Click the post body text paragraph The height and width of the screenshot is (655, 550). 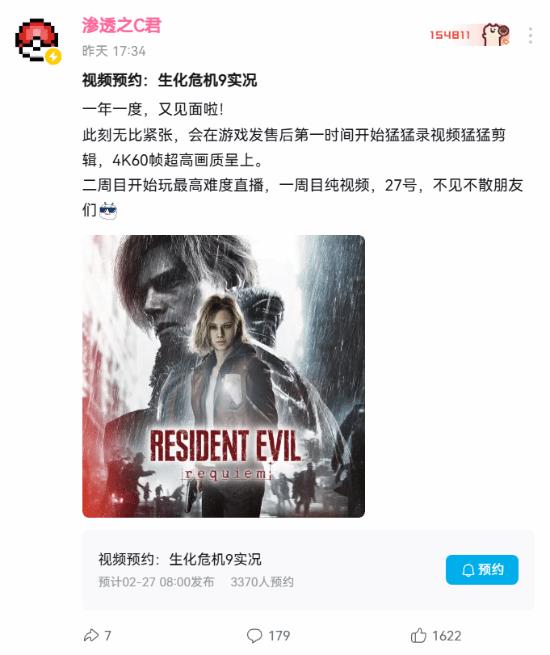coord(302,160)
